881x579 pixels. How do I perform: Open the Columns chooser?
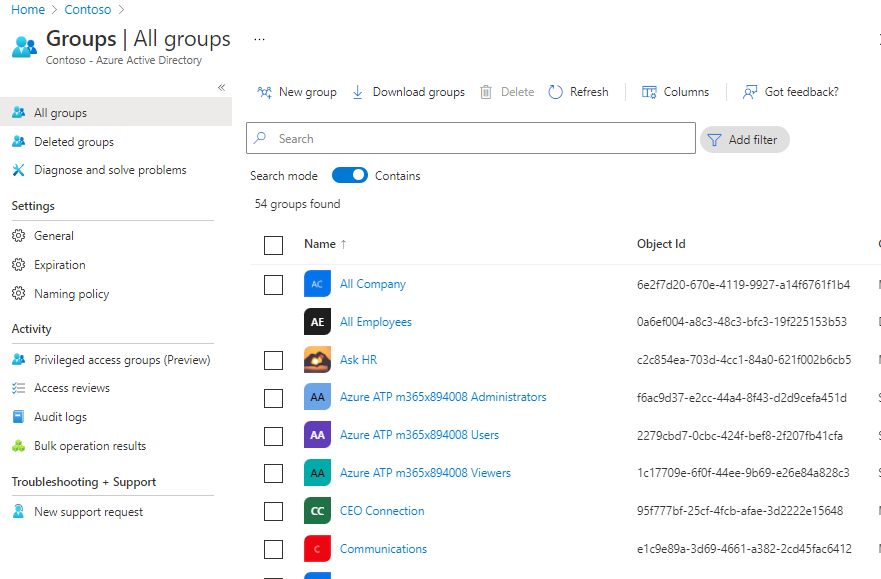(675, 92)
